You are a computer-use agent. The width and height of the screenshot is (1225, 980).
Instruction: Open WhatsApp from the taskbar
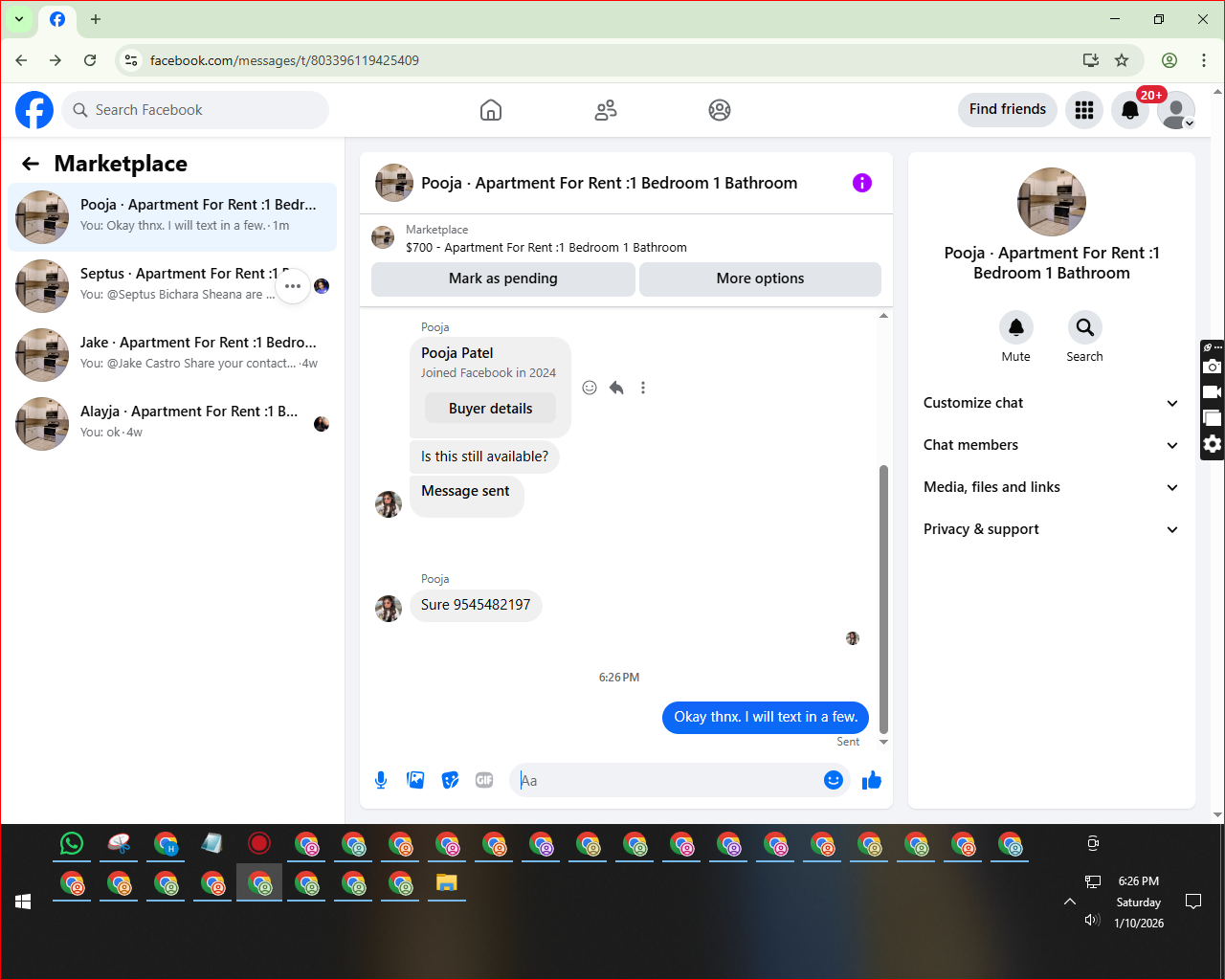[x=72, y=843]
